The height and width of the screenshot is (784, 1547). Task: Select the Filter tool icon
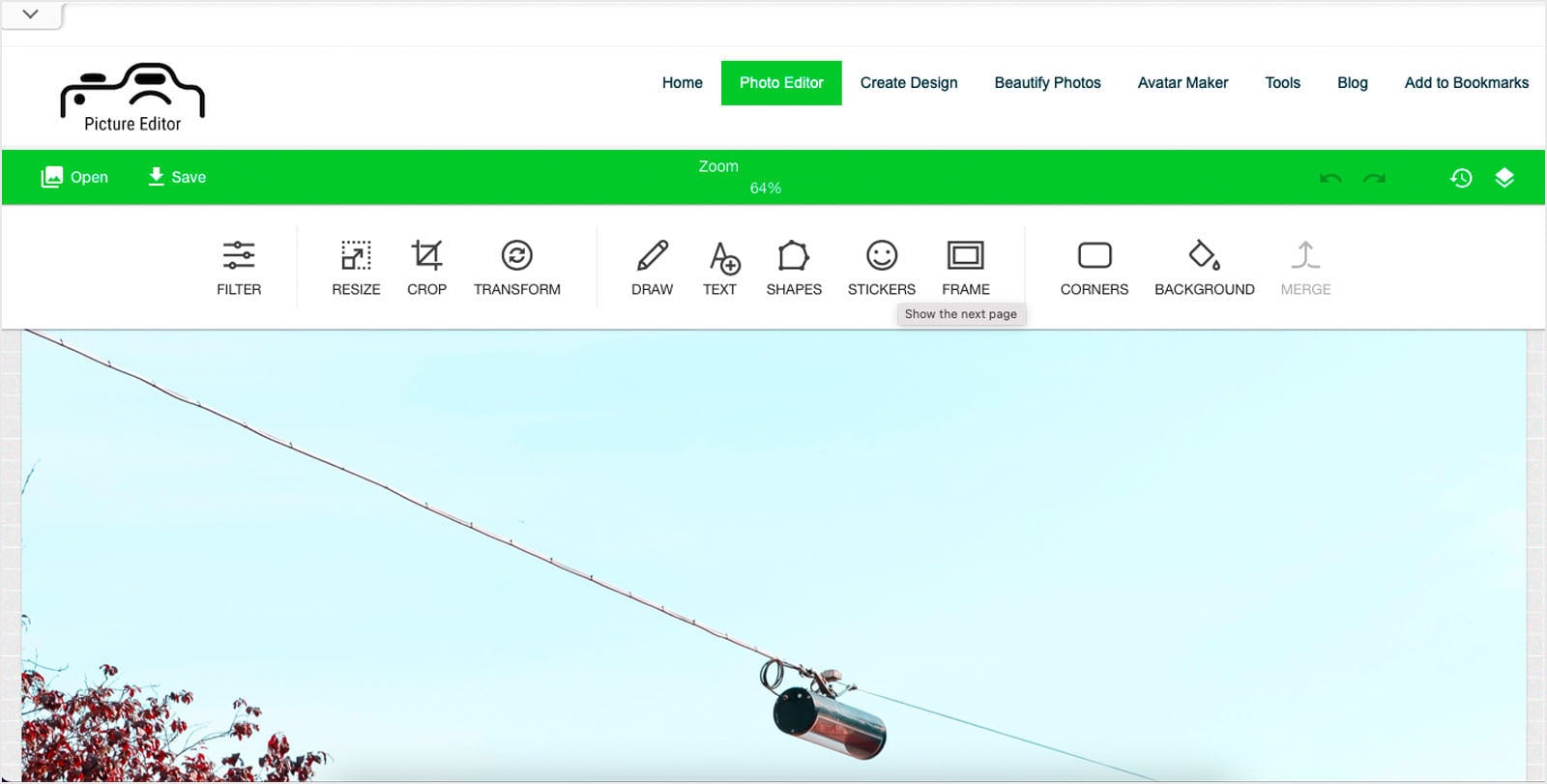pos(239,256)
